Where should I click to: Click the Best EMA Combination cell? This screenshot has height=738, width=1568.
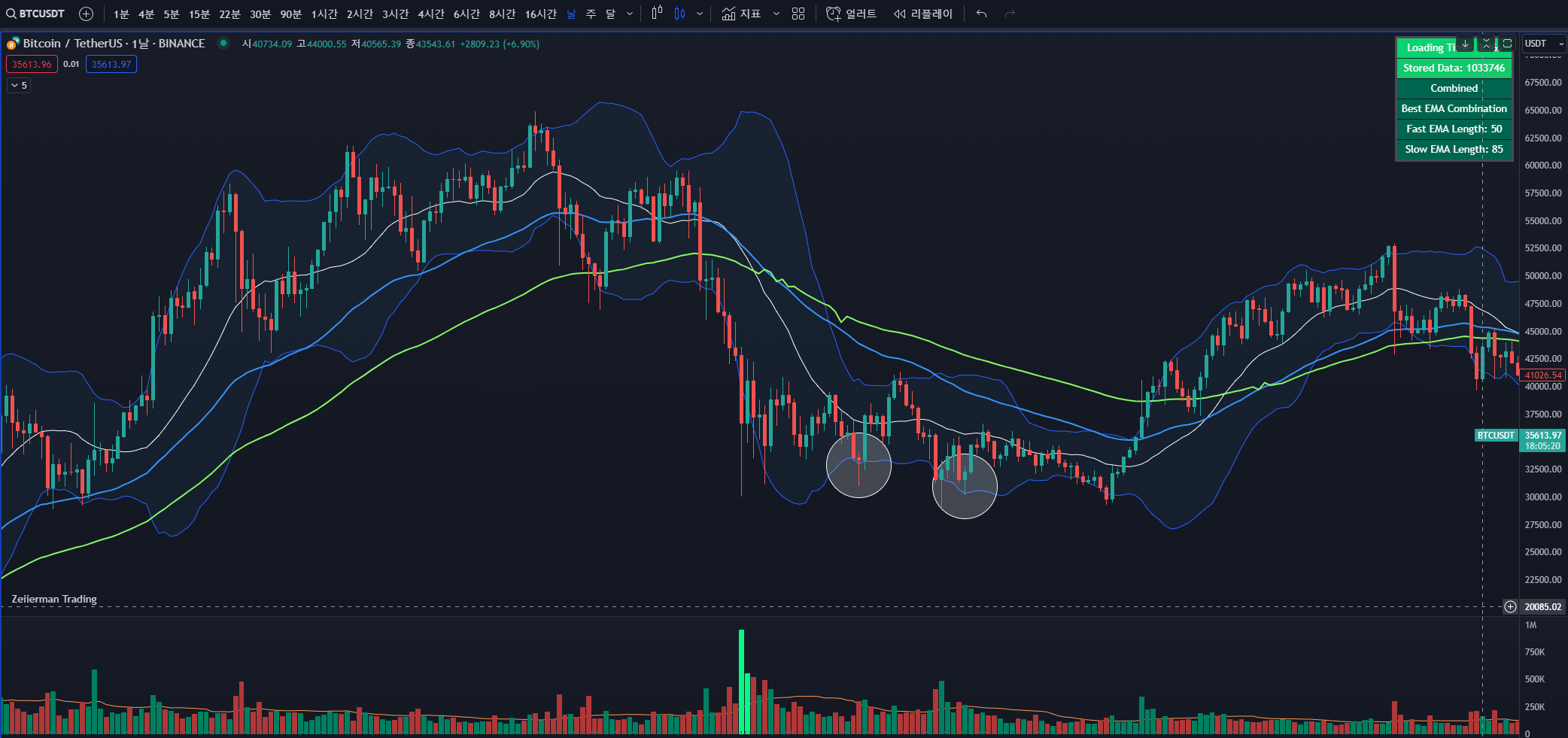1454,108
